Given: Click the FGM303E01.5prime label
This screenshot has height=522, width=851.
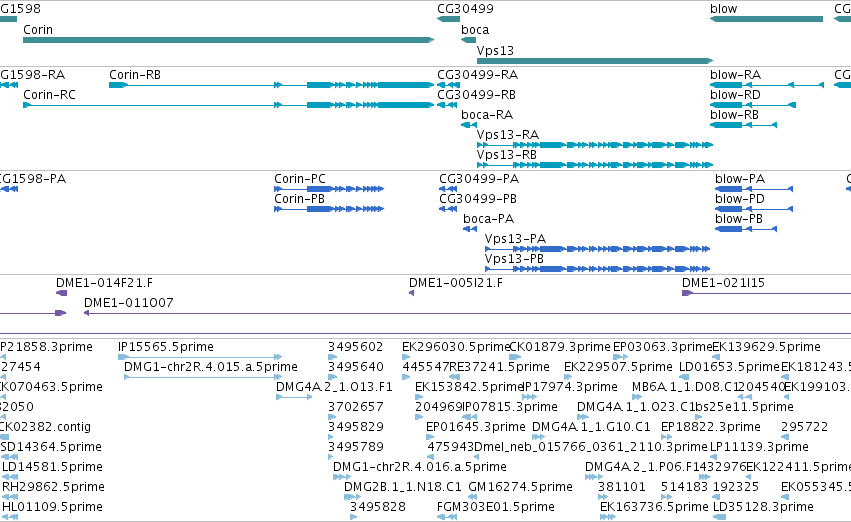Looking at the screenshot, I should pyautogui.click(x=496, y=507).
